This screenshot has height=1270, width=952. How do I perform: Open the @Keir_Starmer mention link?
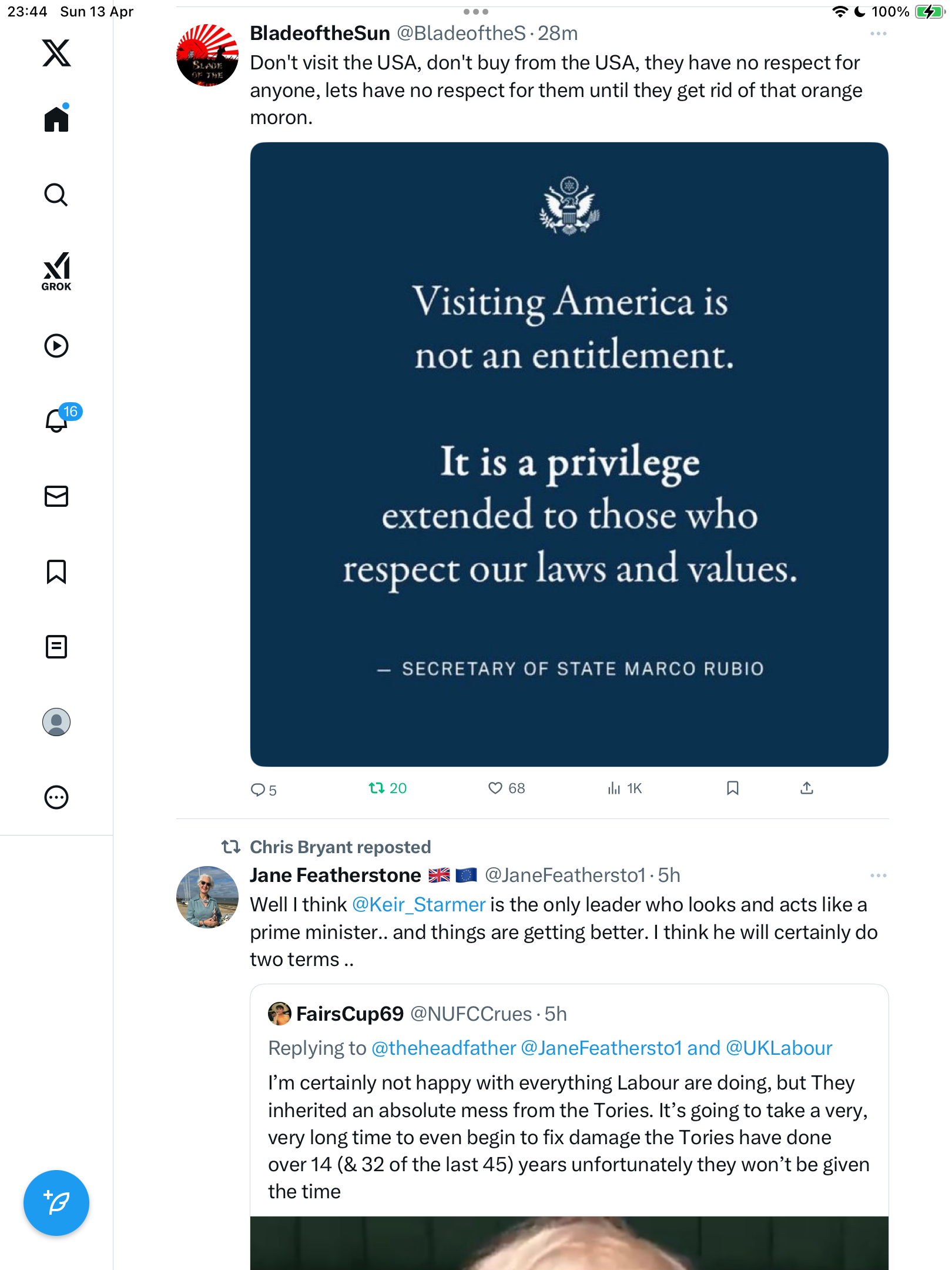click(x=419, y=904)
